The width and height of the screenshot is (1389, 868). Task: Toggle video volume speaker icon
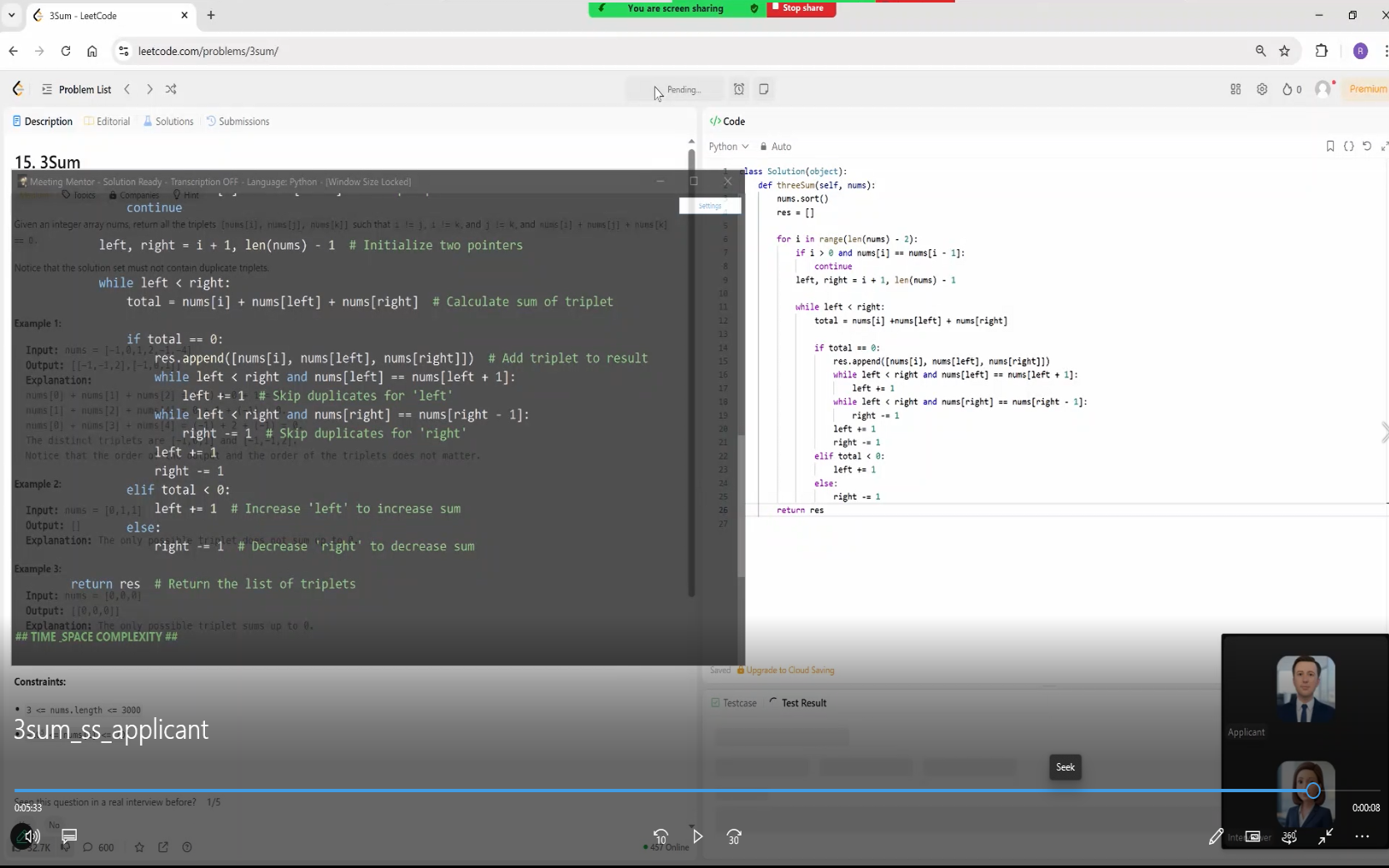pyautogui.click(x=31, y=836)
